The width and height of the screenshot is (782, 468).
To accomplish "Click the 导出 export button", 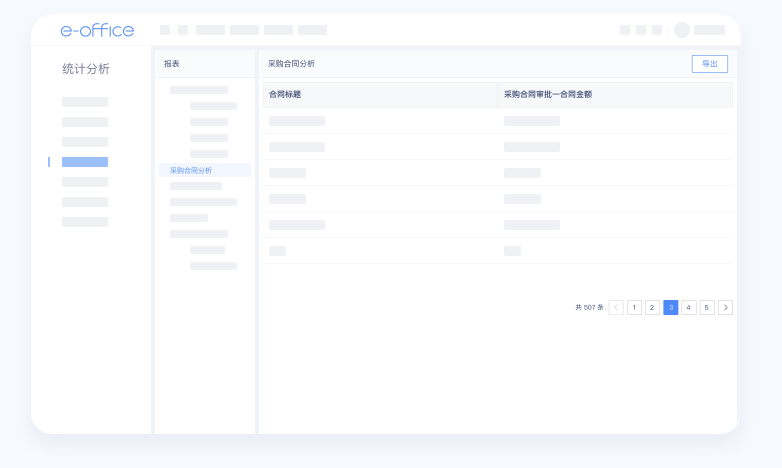I will 709,63.
